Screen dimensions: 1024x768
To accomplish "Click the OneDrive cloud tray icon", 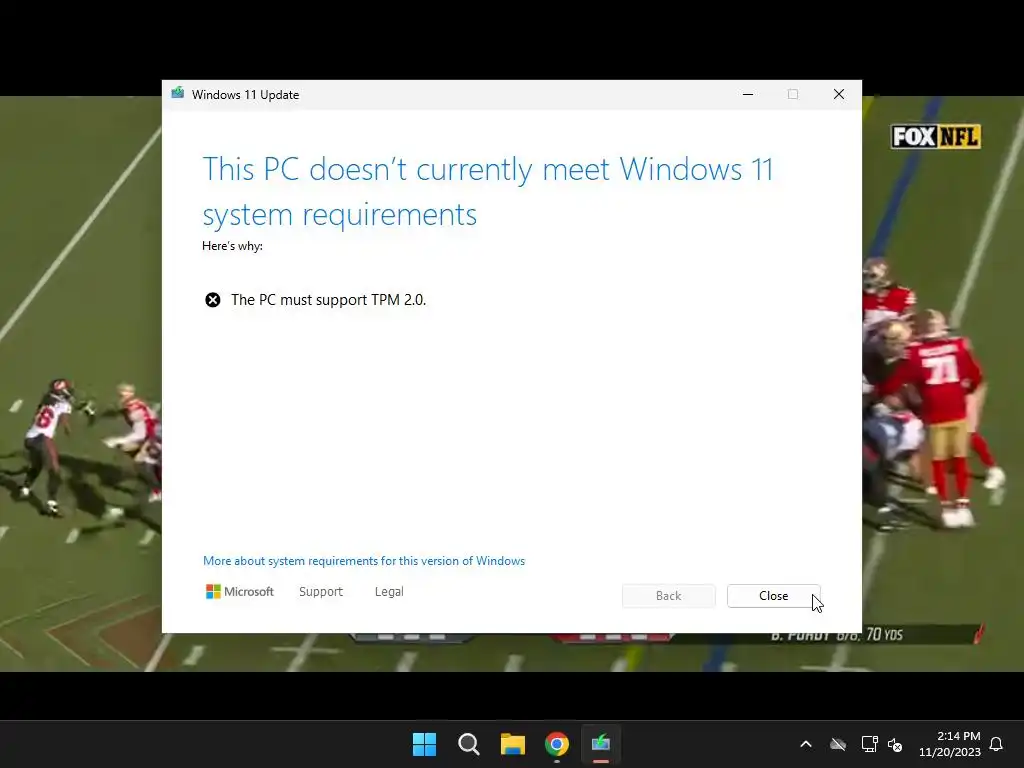I will tap(838, 744).
